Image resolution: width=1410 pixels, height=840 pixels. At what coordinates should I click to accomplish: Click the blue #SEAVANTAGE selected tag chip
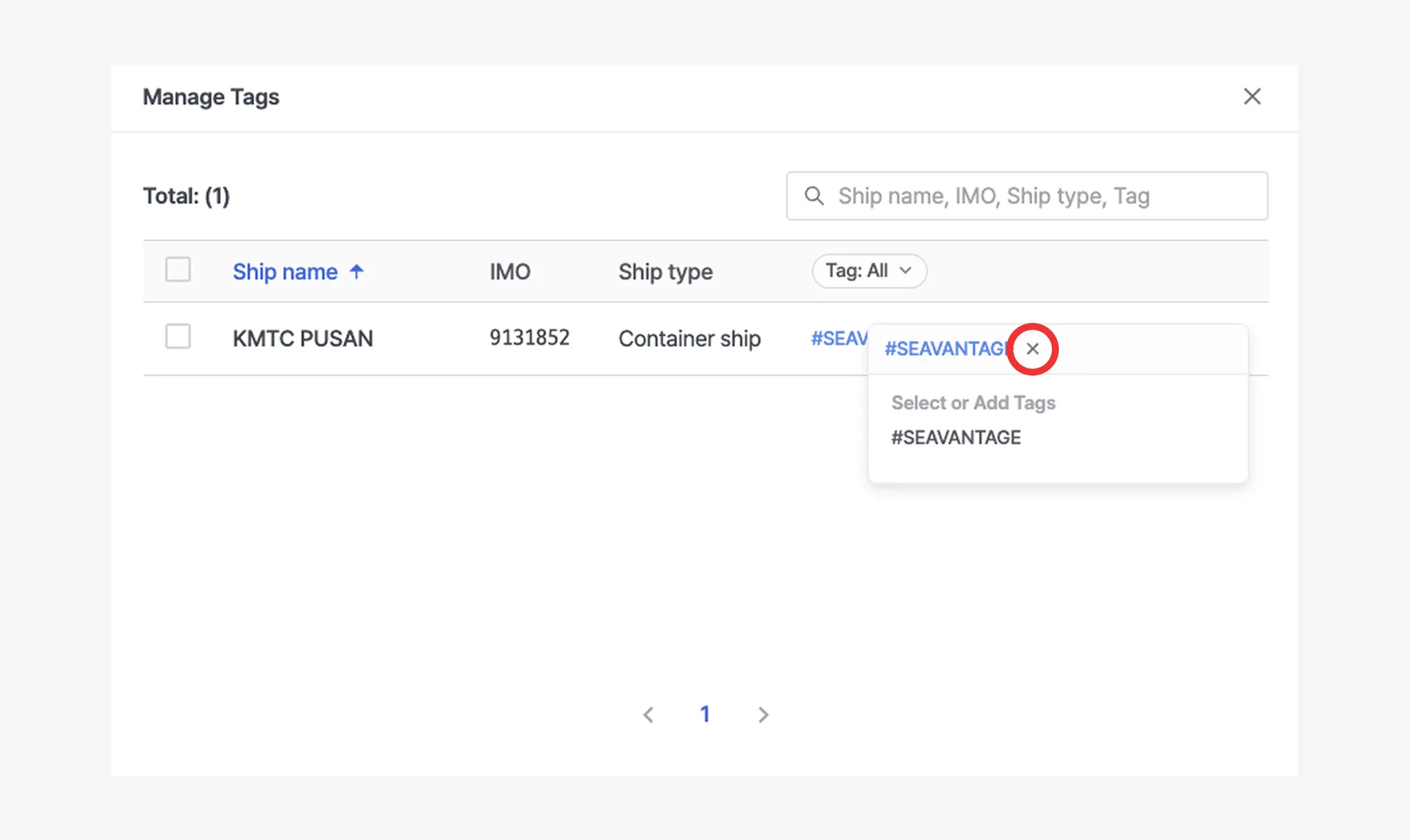coord(947,349)
